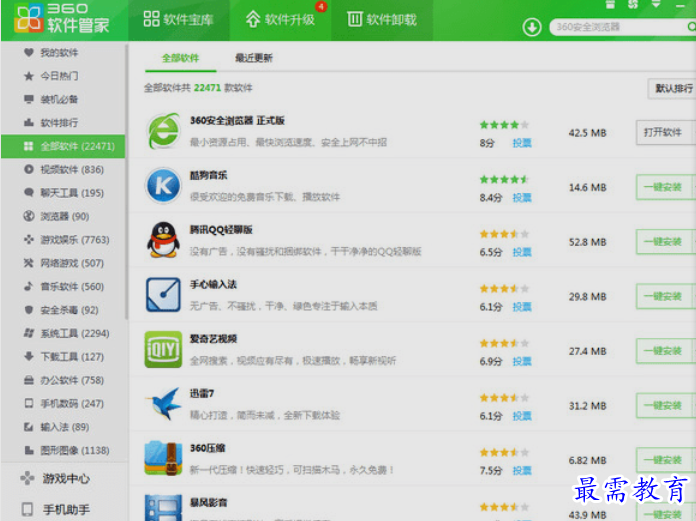Select 浏览器 (90) category icon

click(x=29, y=216)
